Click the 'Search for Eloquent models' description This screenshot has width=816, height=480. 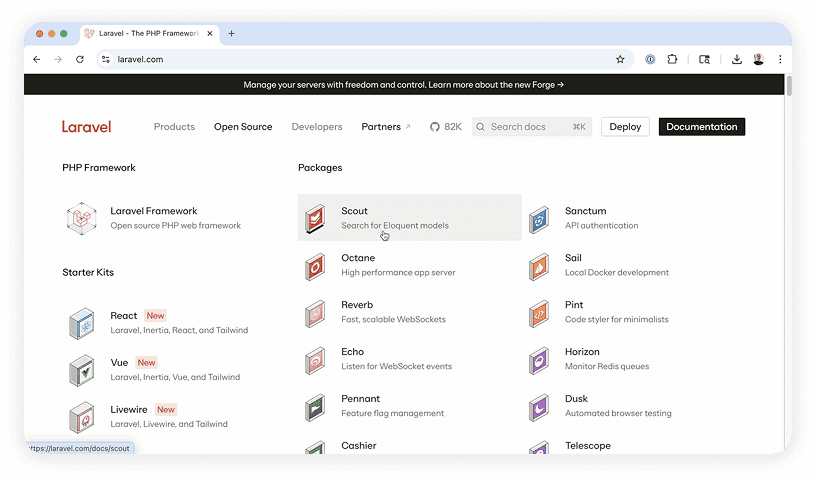(x=395, y=225)
